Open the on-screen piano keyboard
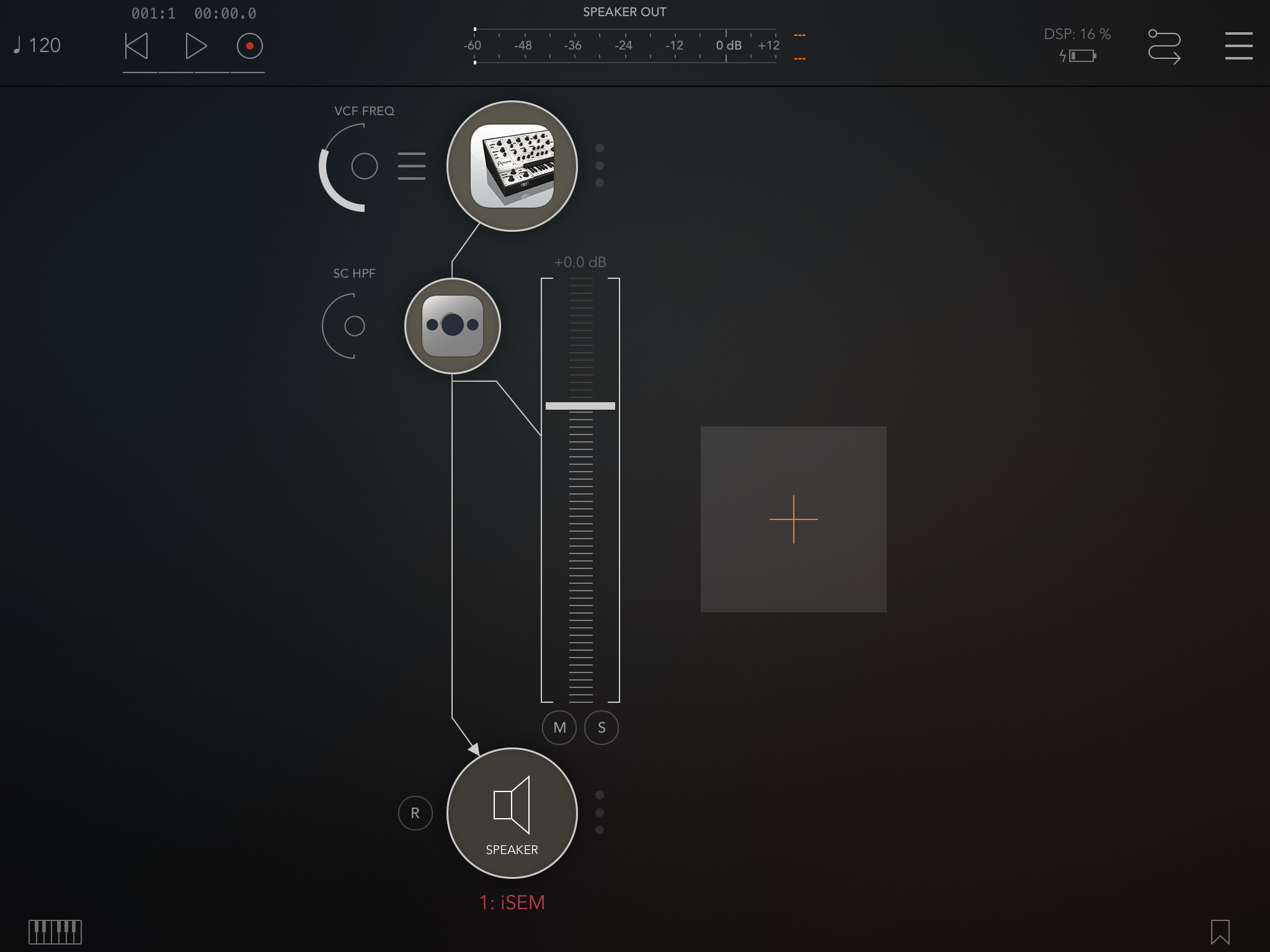Image resolution: width=1270 pixels, height=952 pixels. (x=55, y=932)
